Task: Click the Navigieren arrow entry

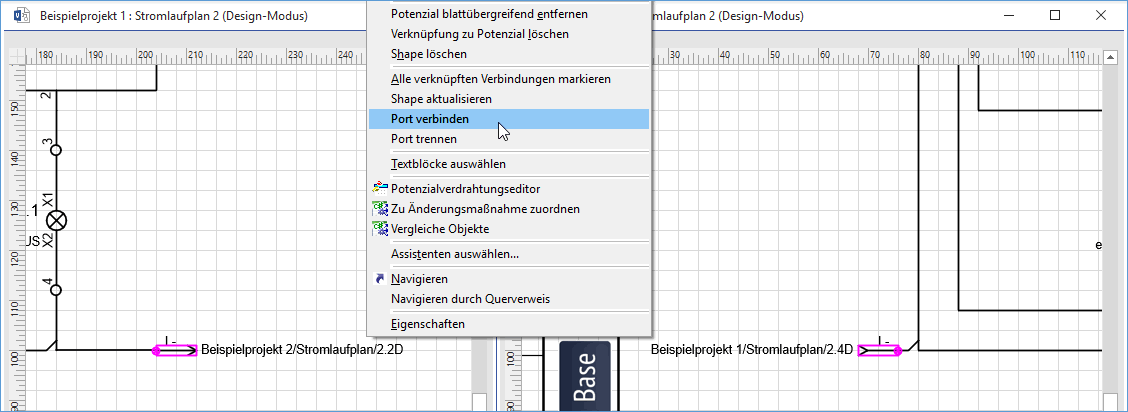Action: point(419,279)
